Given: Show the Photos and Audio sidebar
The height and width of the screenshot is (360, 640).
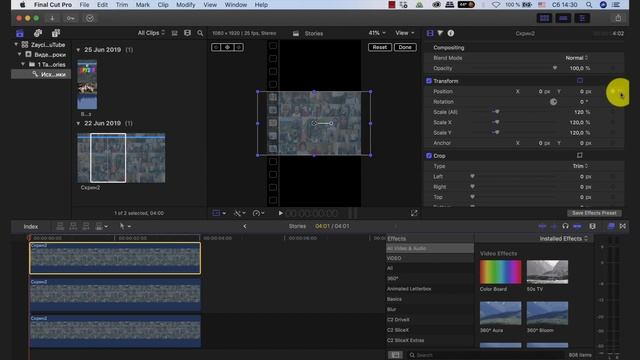Looking at the screenshot, I should click(x=38, y=33).
